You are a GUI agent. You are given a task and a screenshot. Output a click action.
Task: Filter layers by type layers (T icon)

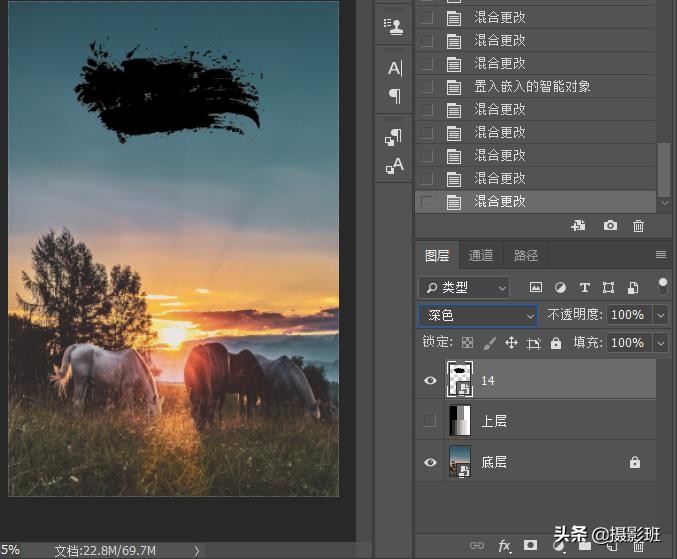point(584,288)
